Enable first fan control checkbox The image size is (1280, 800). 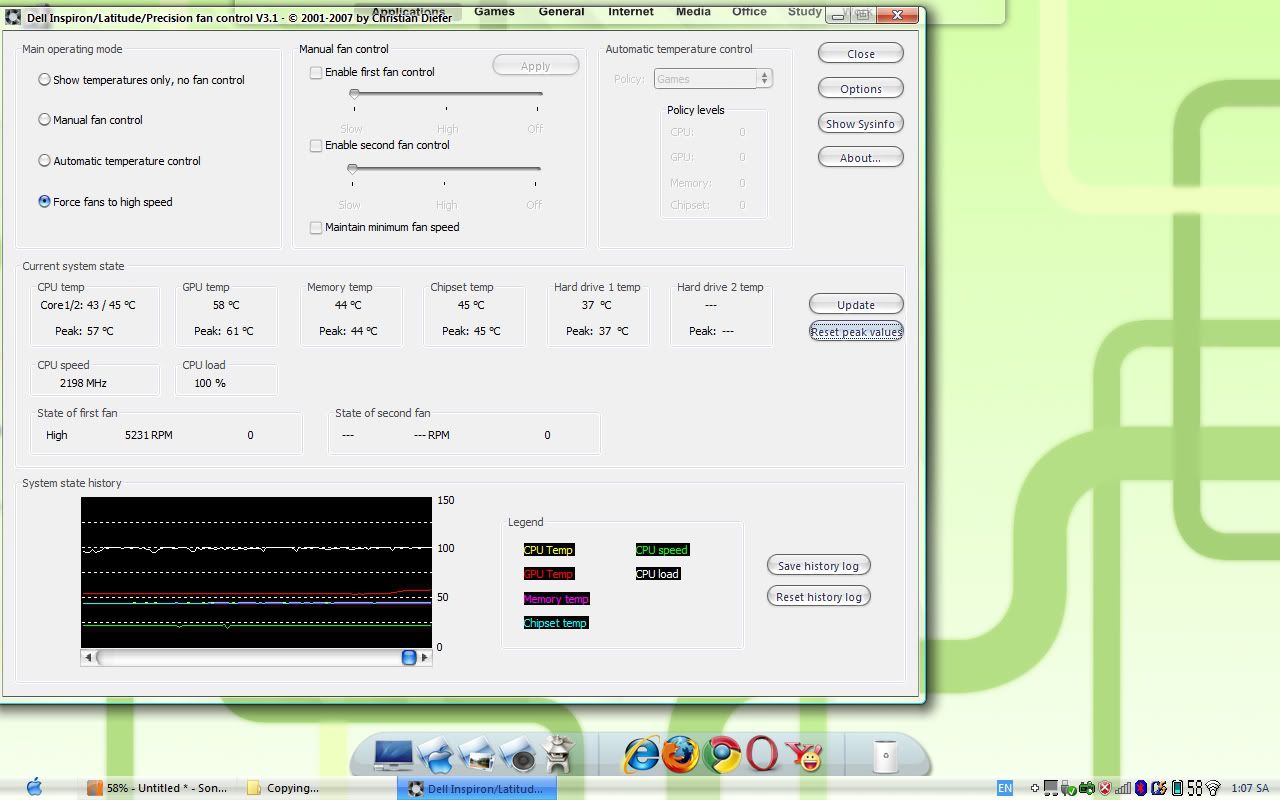[316, 72]
